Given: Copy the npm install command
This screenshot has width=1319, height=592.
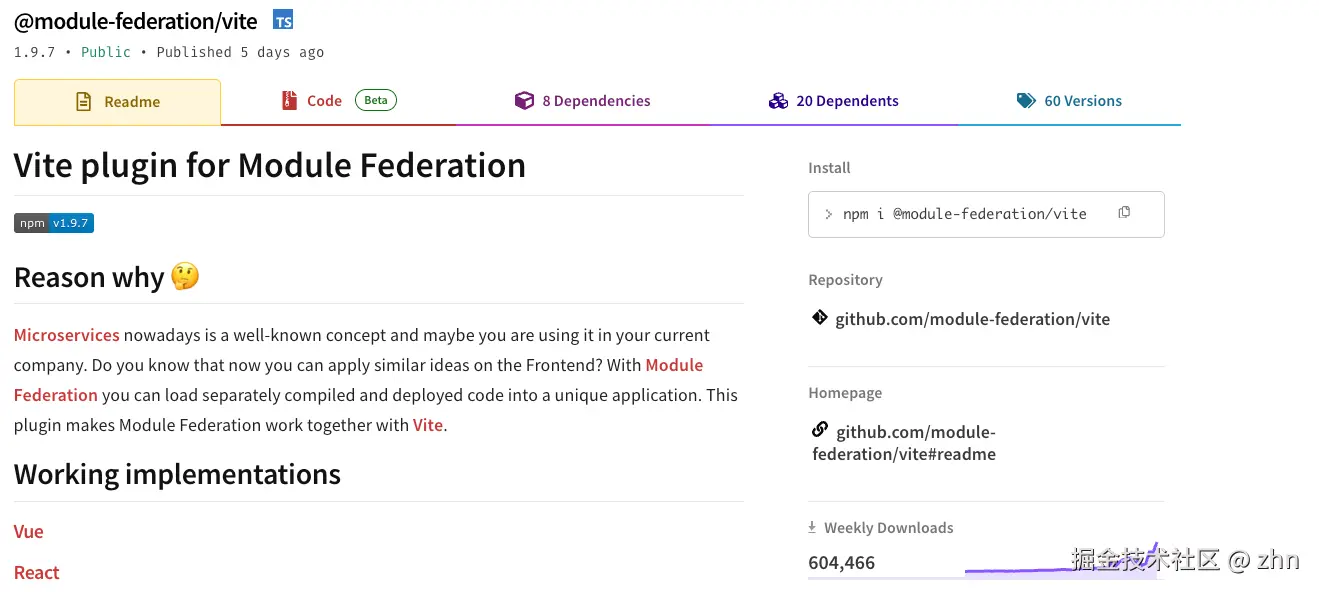Looking at the screenshot, I should click(1124, 213).
